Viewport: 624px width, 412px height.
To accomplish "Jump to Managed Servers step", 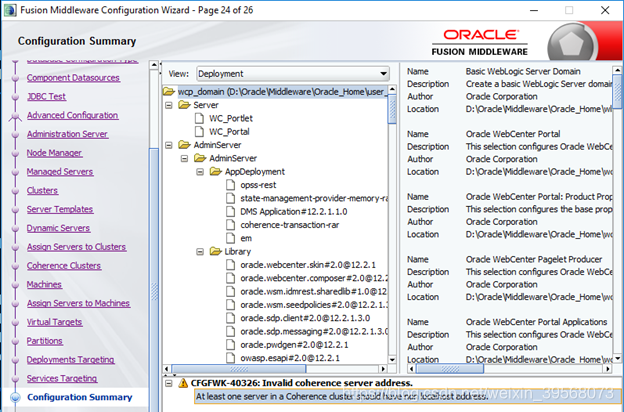I will [60, 172].
